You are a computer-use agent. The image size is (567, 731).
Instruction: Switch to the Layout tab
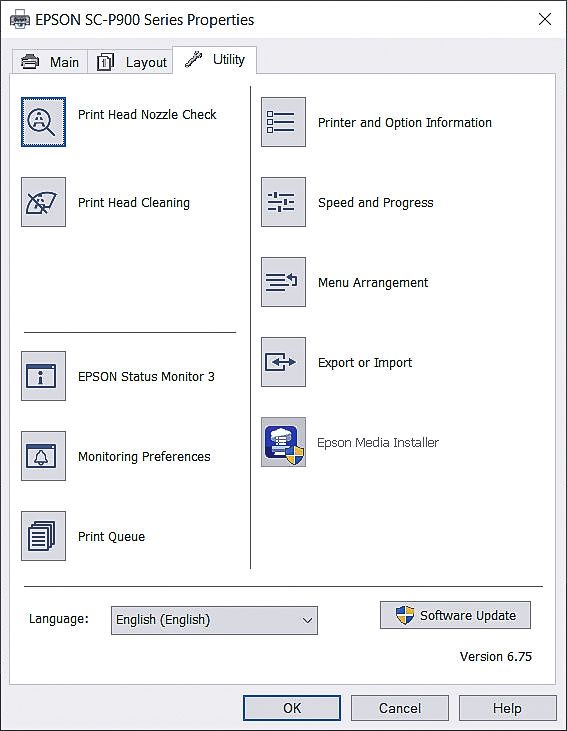point(130,62)
